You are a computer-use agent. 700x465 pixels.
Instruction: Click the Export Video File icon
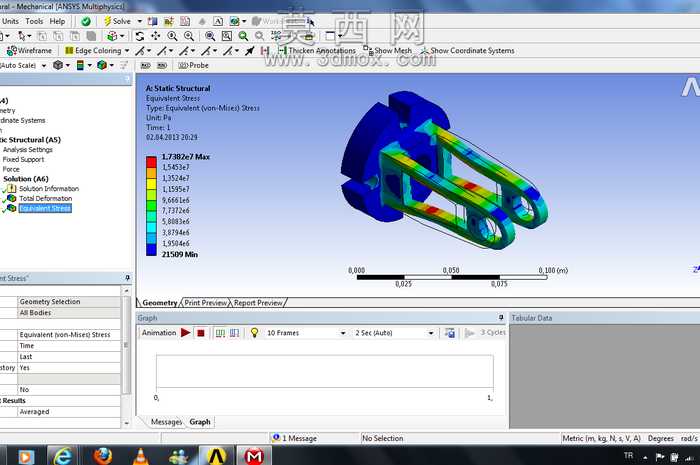[450, 333]
